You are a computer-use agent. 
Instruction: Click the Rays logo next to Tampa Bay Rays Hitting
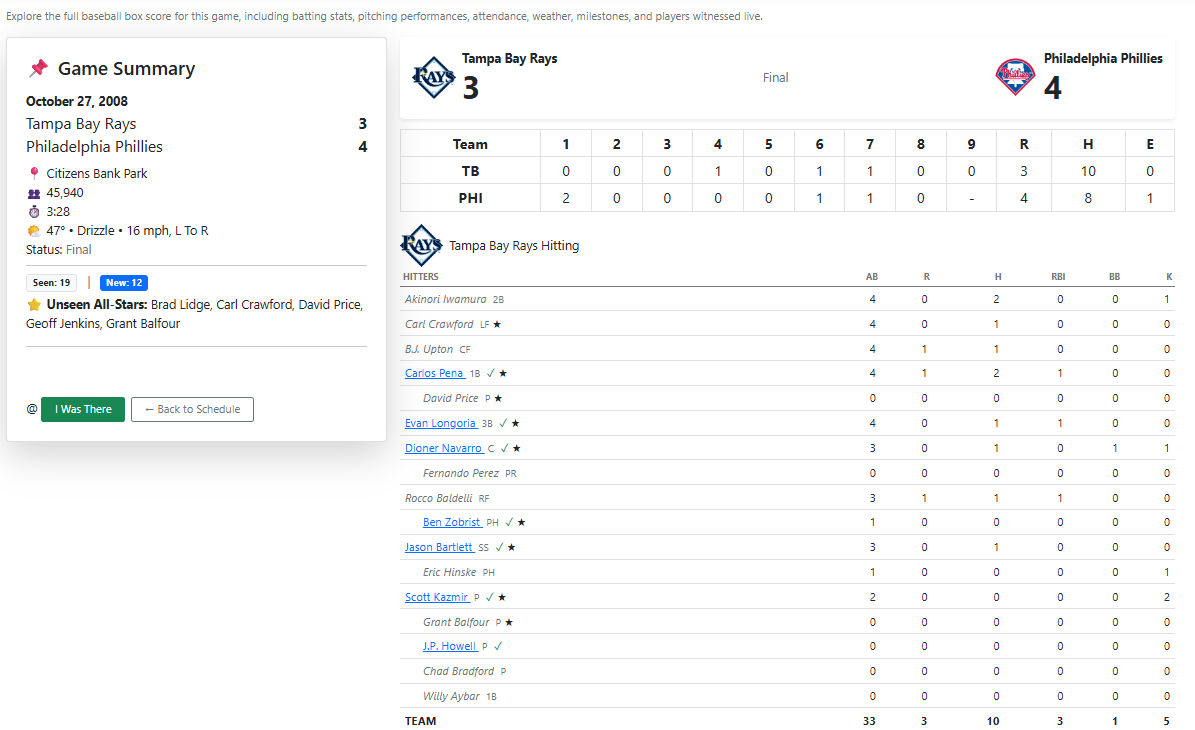pyautogui.click(x=421, y=245)
